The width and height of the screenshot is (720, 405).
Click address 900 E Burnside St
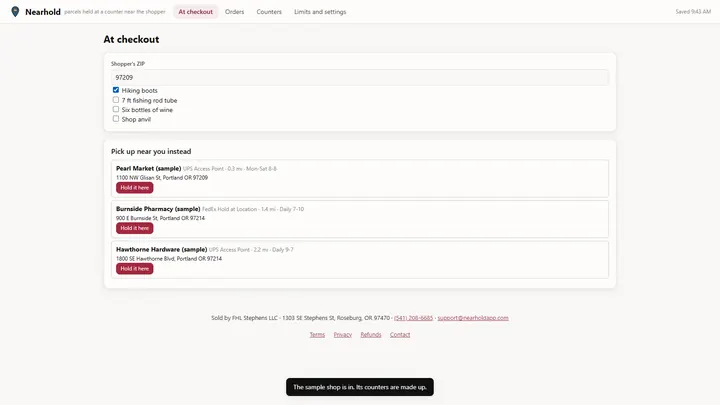click(x=160, y=218)
